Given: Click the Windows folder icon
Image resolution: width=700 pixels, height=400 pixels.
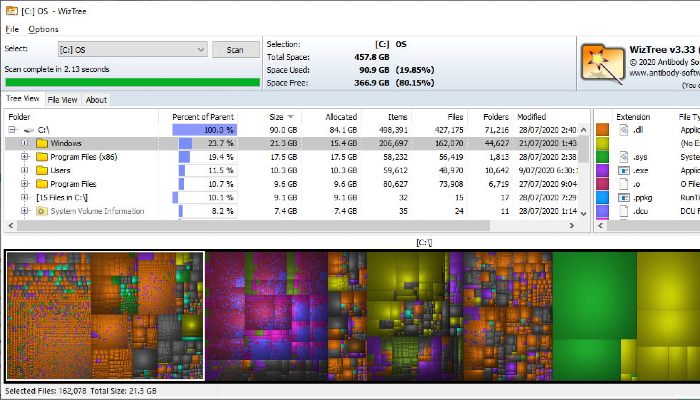Looking at the screenshot, I should [x=42, y=143].
